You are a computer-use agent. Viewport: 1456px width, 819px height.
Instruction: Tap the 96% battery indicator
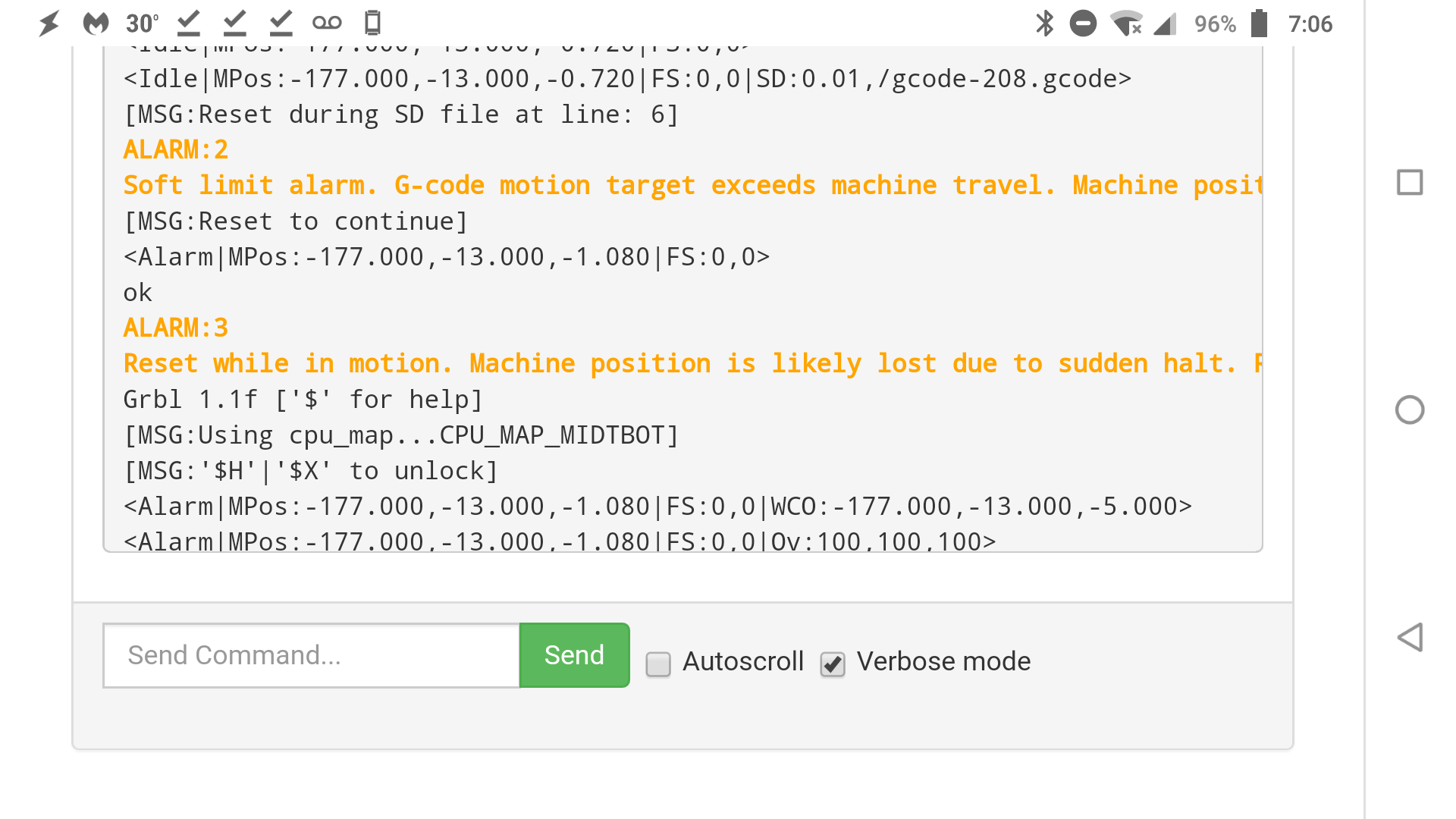[x=1214, y=24]
